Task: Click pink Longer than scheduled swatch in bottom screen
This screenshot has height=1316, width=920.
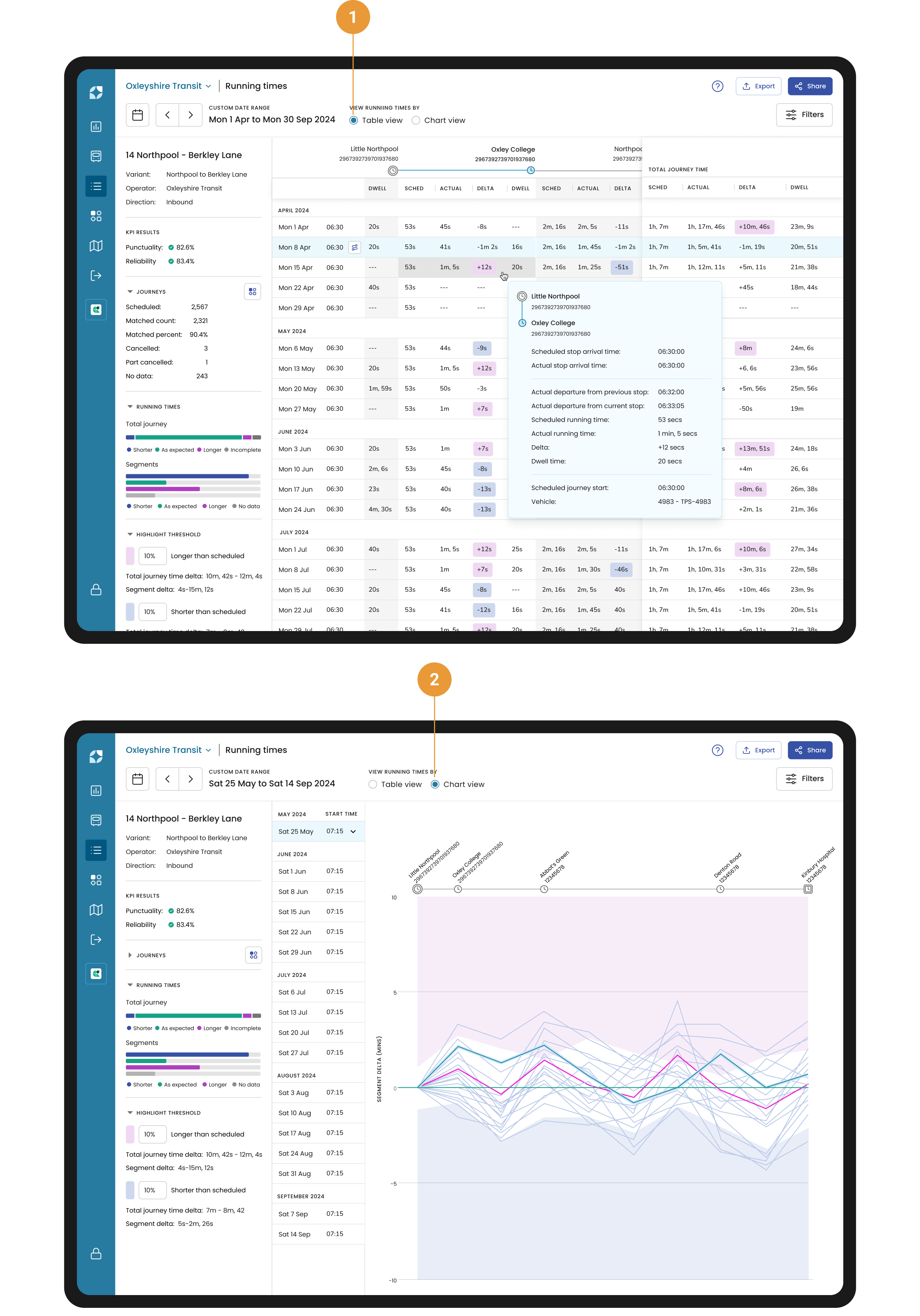Action: coord(130,1134)
